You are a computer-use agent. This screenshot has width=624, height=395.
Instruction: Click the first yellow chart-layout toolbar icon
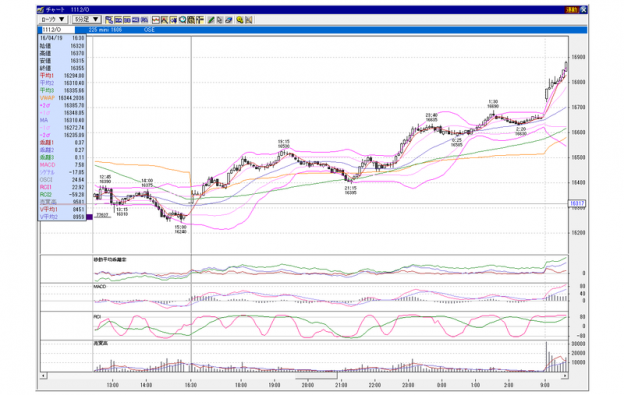[x=109, y=19]
